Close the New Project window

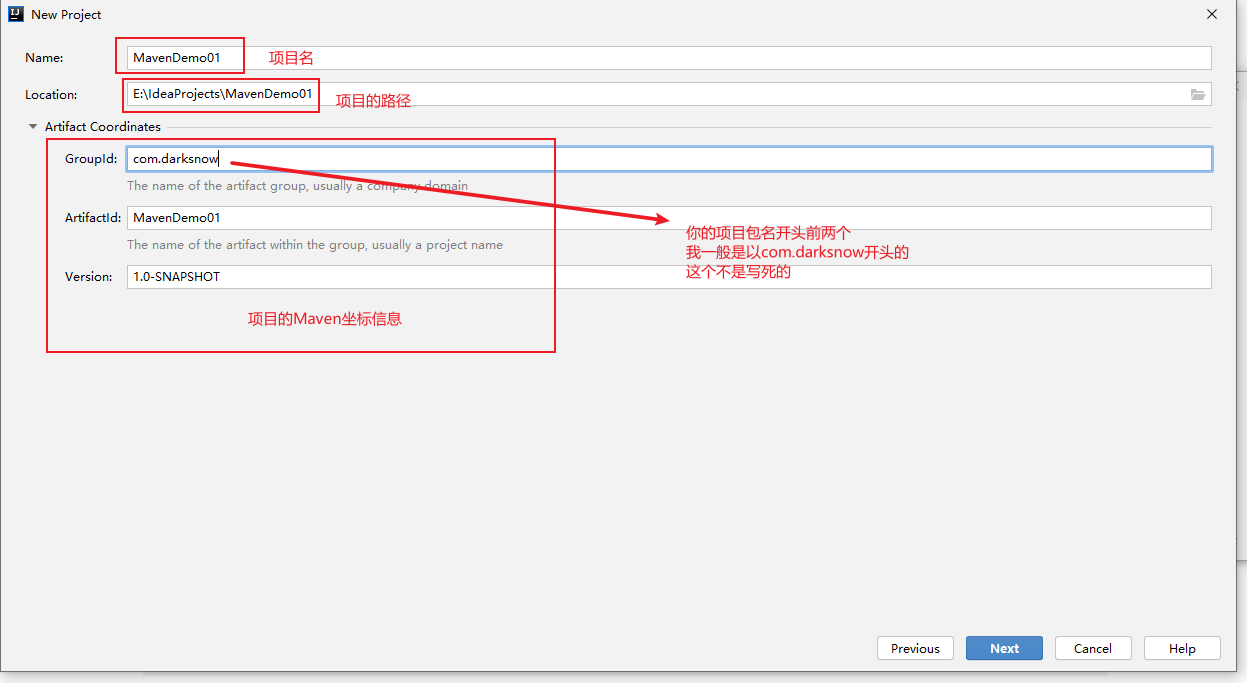click(x=1212, y=14)
